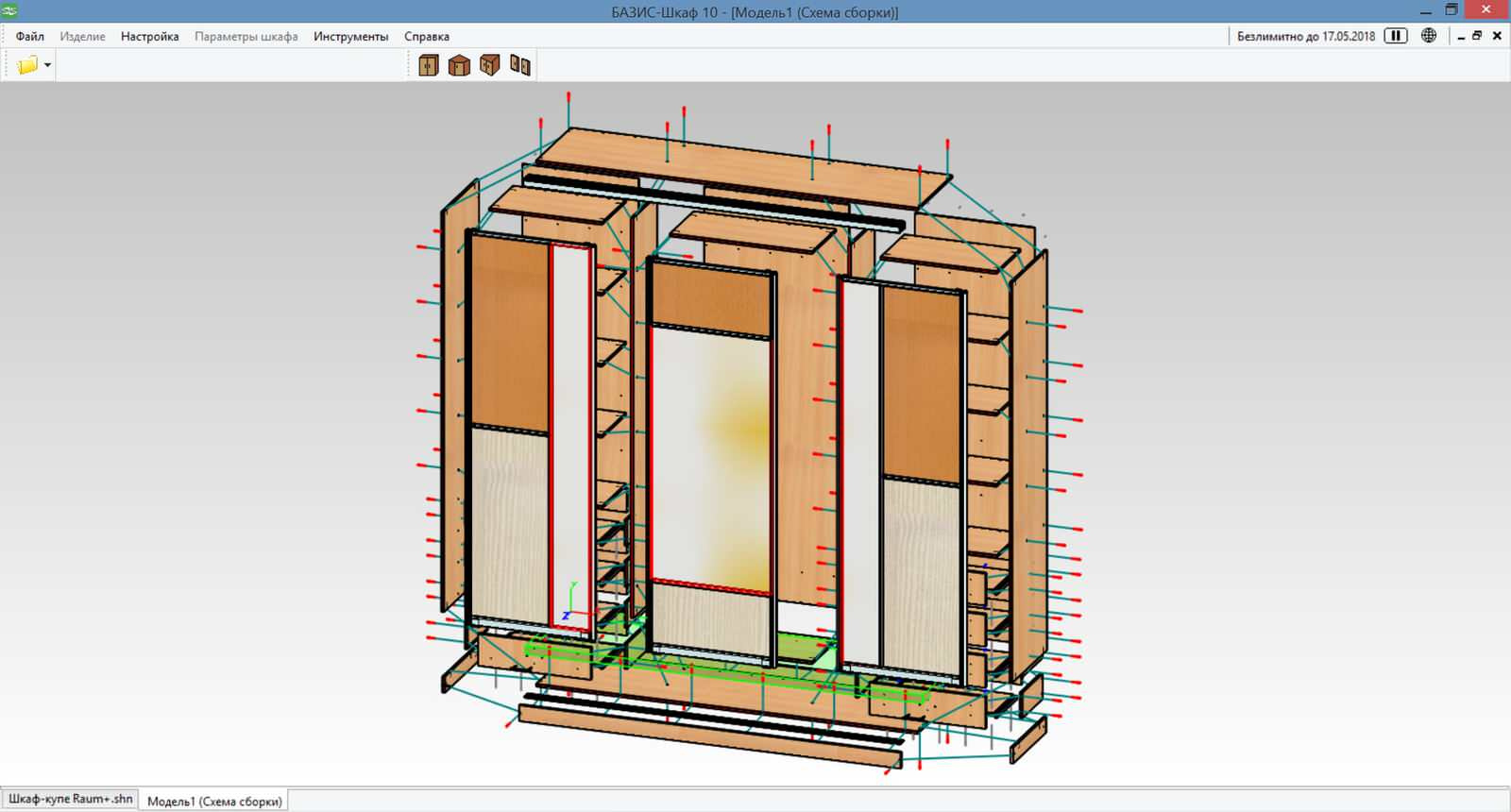Click the angled cabinet toolbar icon
This screenshot has height=812, width=1511.
click(489, 65)
